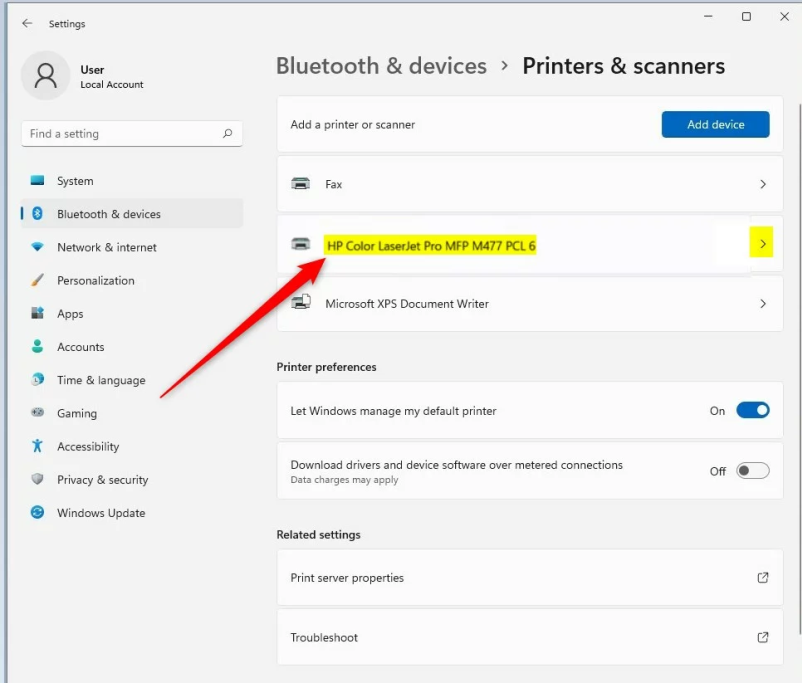Go back to Bluetooth & devices breadcrumb
Viewport: 802px width, 683px height.
coord(381,65)
